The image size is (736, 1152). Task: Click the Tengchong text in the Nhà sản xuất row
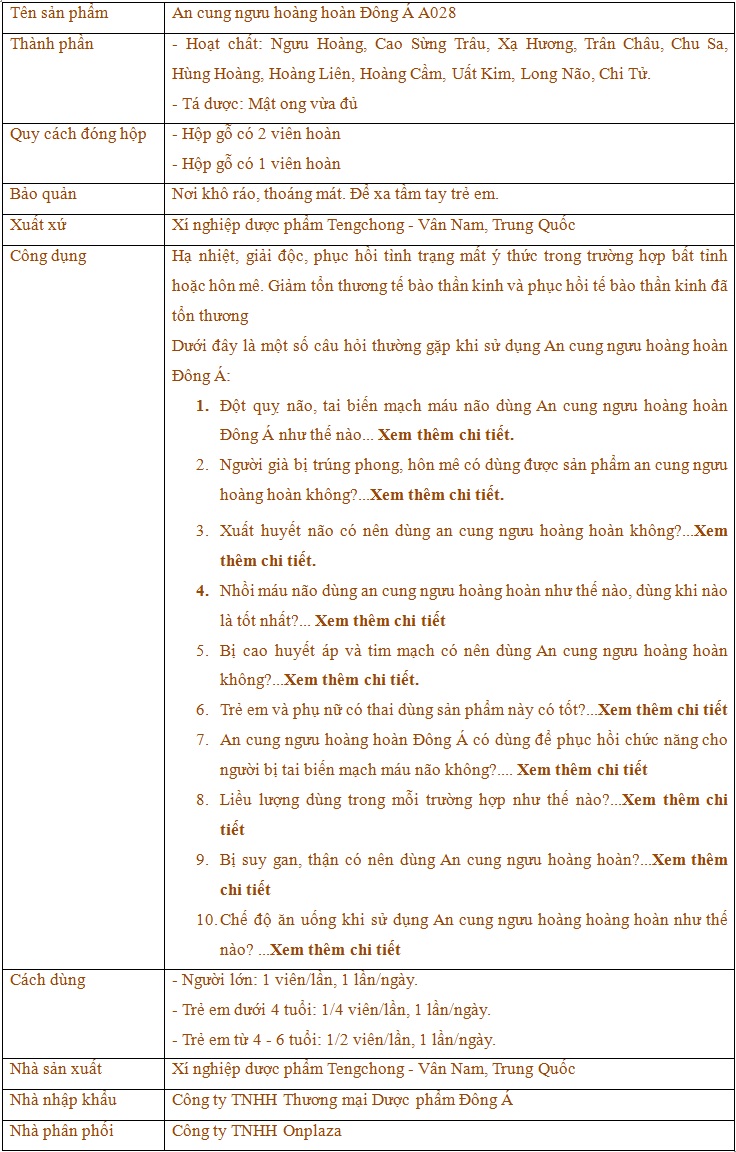[373, 1069]
